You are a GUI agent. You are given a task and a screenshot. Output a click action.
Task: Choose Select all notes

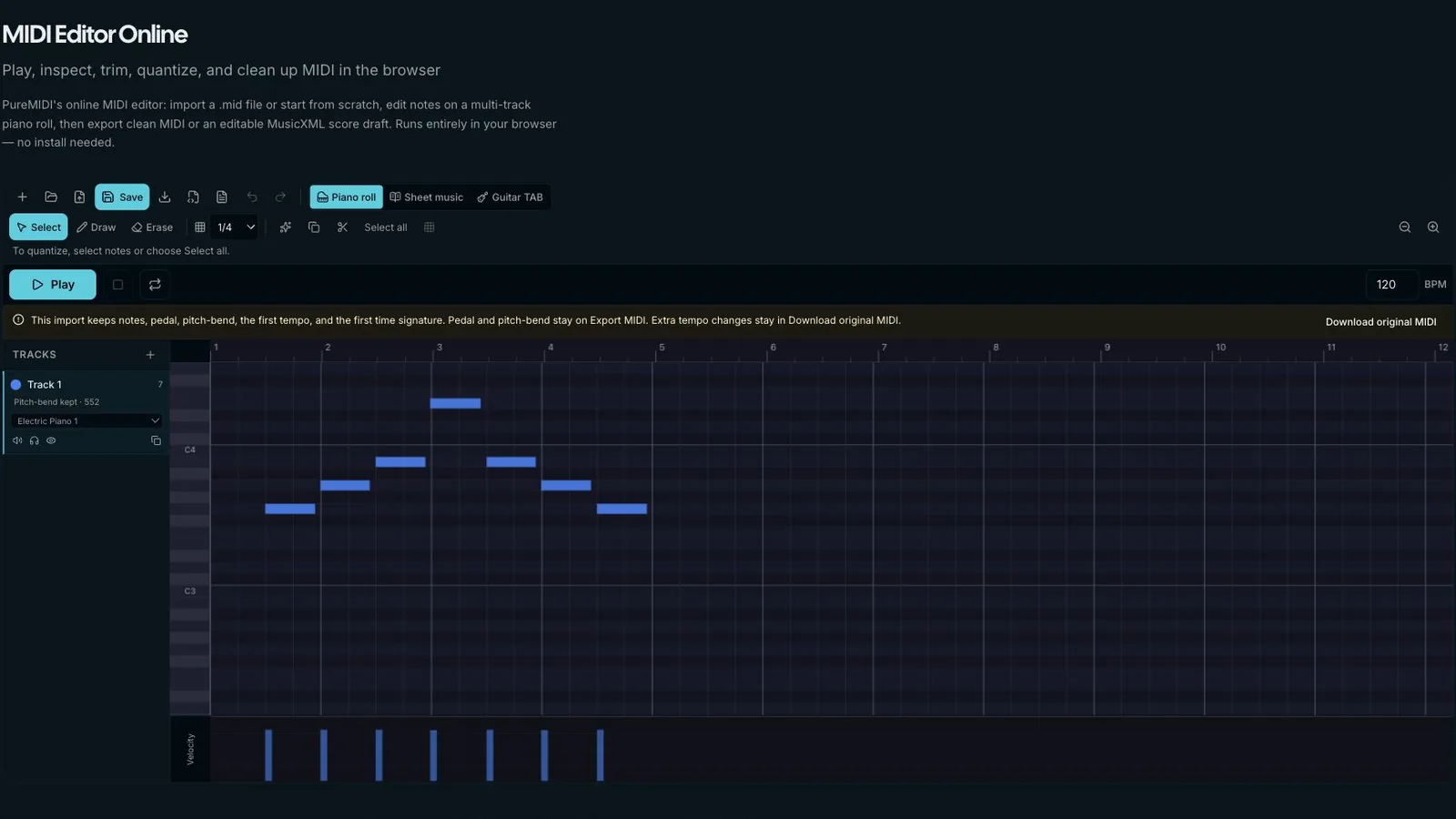click(386, 227)
